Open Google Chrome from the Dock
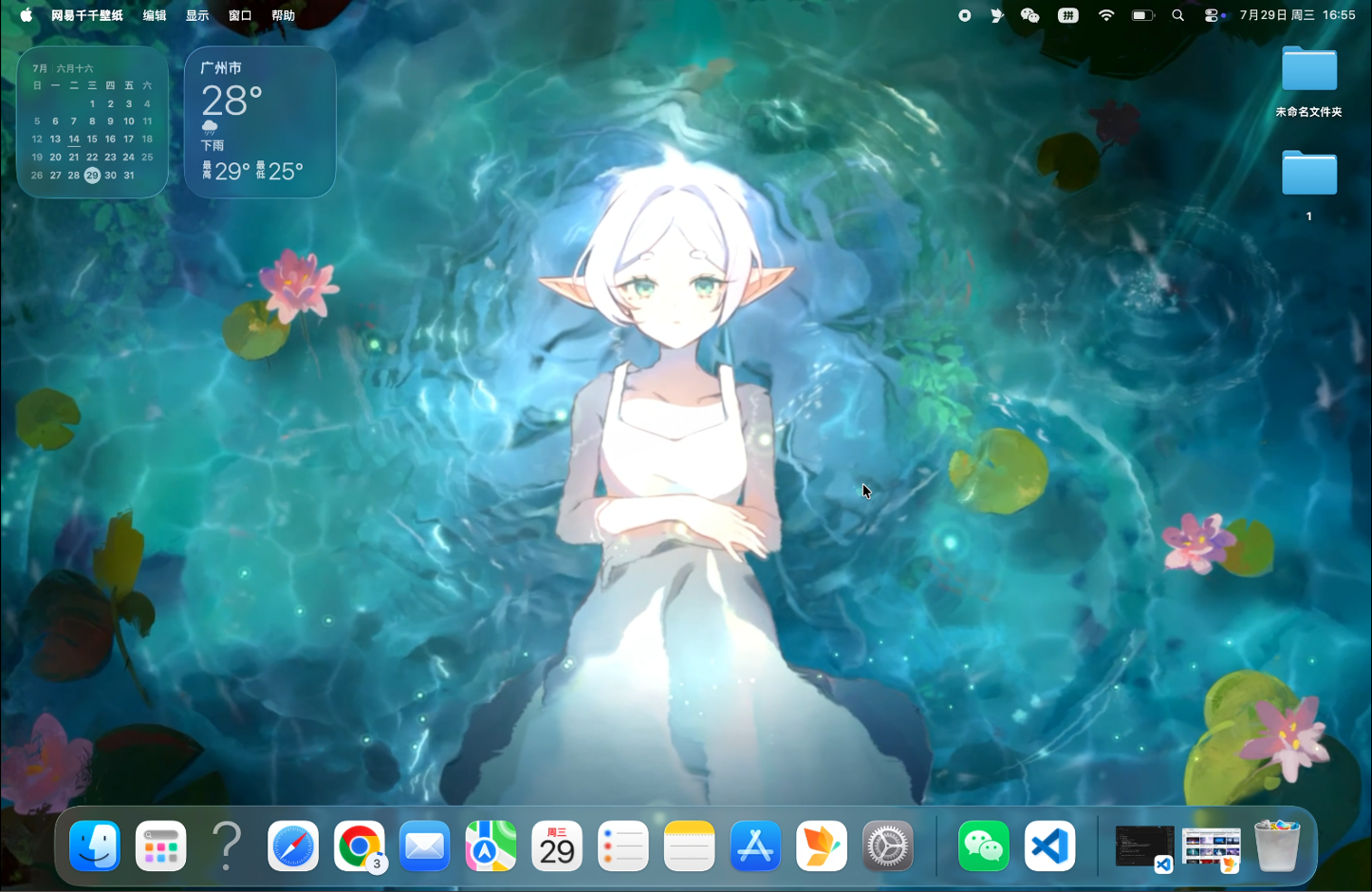The image size is (1372, 892). pos(360,846)
